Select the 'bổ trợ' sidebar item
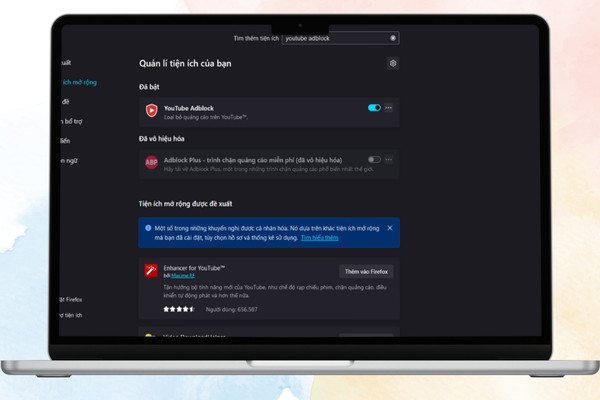Screen dimensions: 600x400 click(x=72, y=121)
